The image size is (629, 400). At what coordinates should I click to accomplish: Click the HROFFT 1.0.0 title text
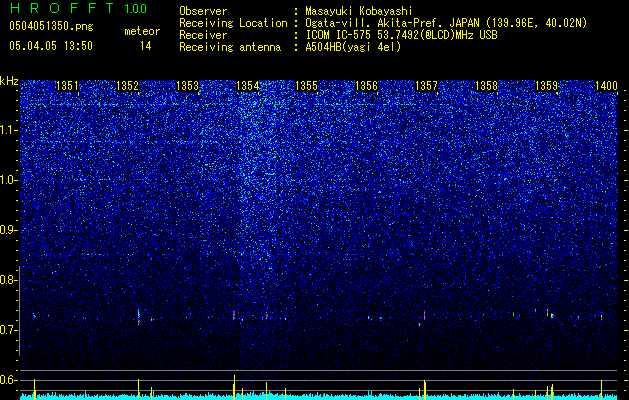tap(79, 8)
